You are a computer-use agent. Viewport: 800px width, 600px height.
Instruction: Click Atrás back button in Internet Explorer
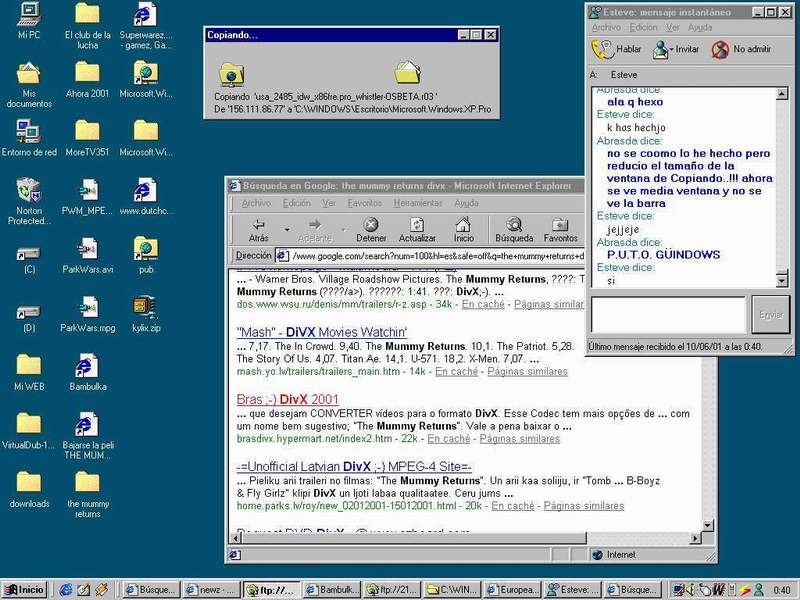[259, 230]
